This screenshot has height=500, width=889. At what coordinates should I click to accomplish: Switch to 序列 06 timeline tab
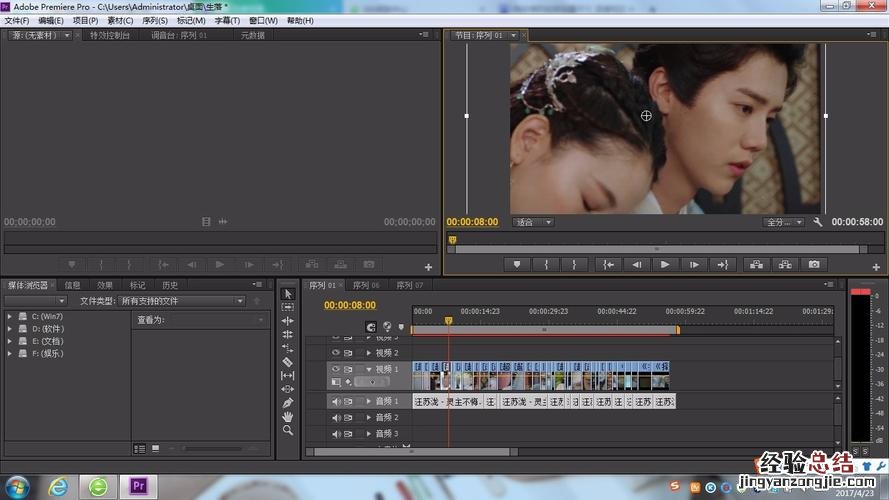[x=366, y=285]
